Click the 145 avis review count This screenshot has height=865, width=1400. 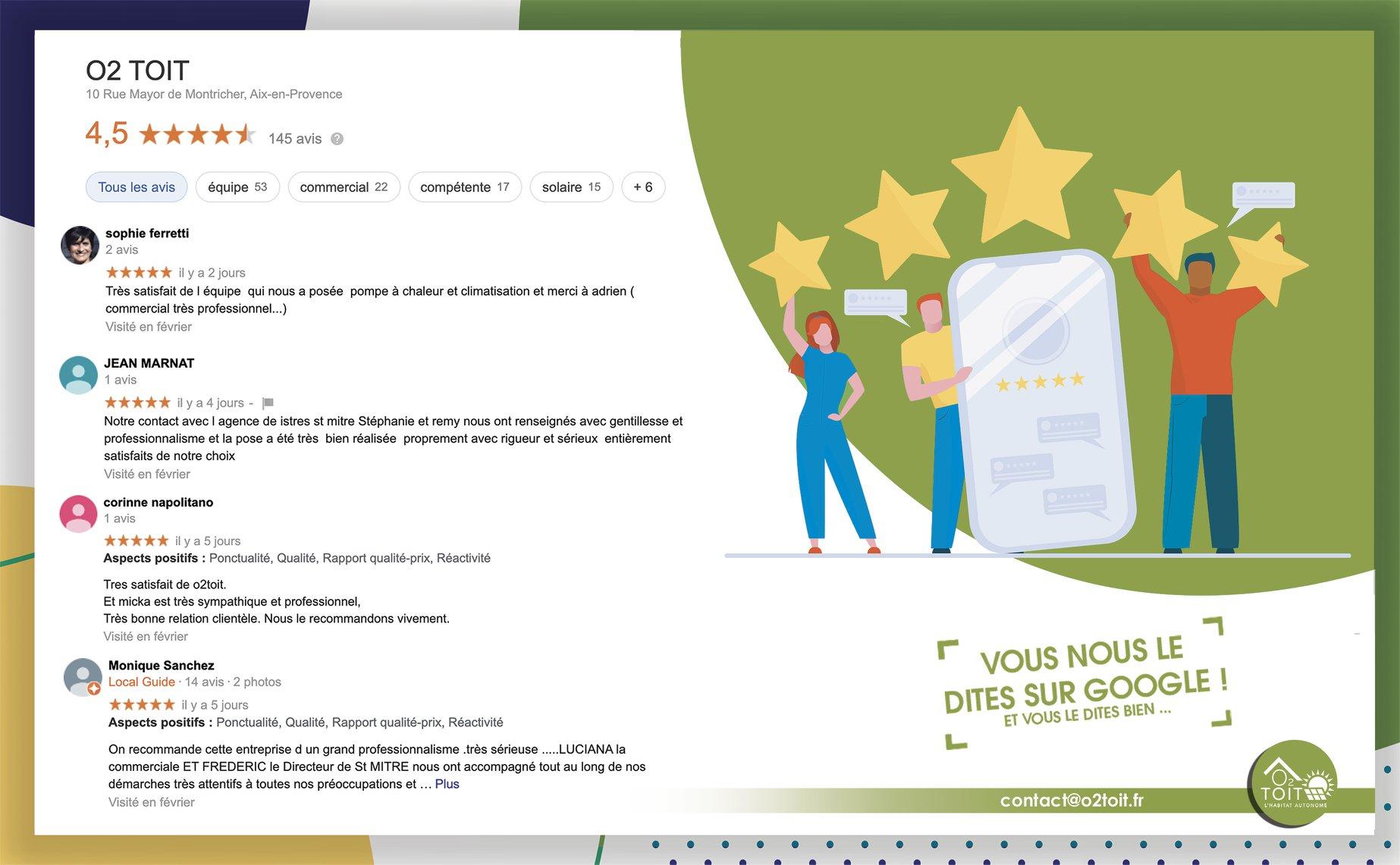coord(295,139)
